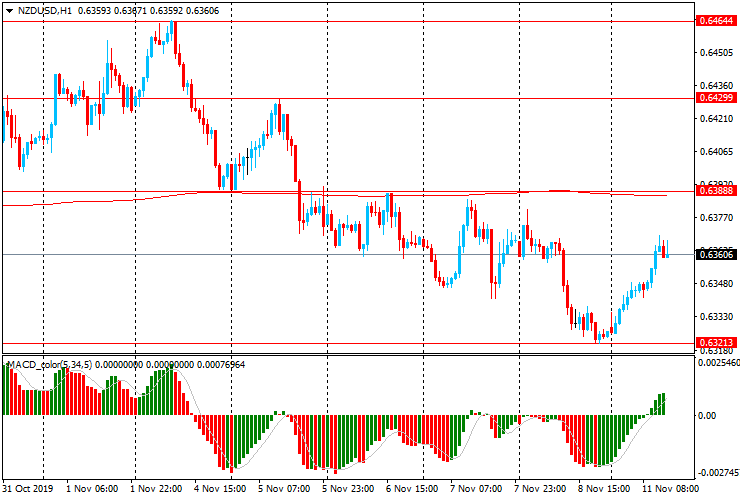Click the 5 Nov 23:00 time label
The height and width of the screenshot is (500, 740).
[348, 488]
